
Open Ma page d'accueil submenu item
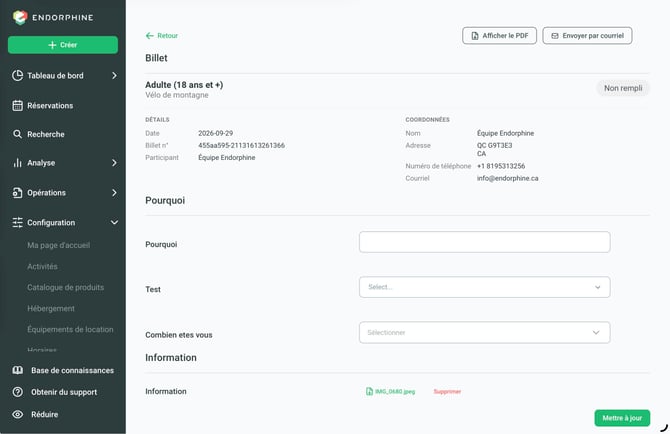59,245
